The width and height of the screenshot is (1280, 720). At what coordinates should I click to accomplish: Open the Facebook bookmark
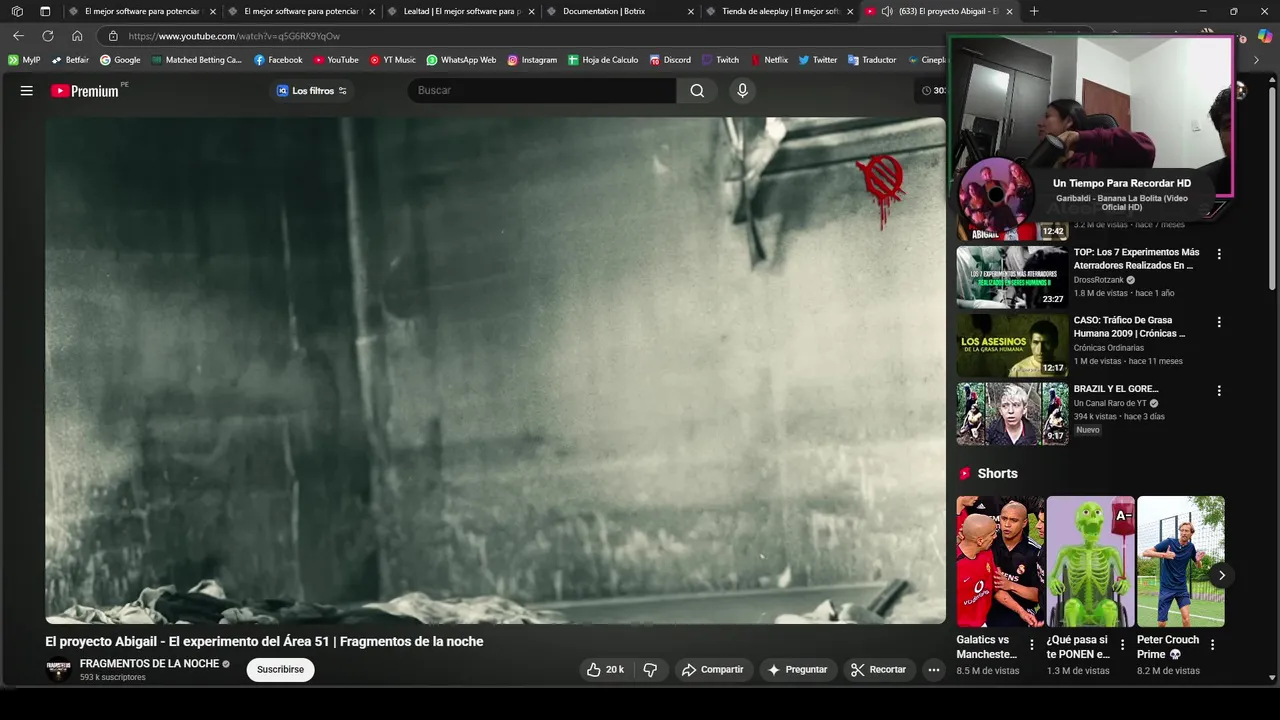pyautogui.click(x=278, y=60)
